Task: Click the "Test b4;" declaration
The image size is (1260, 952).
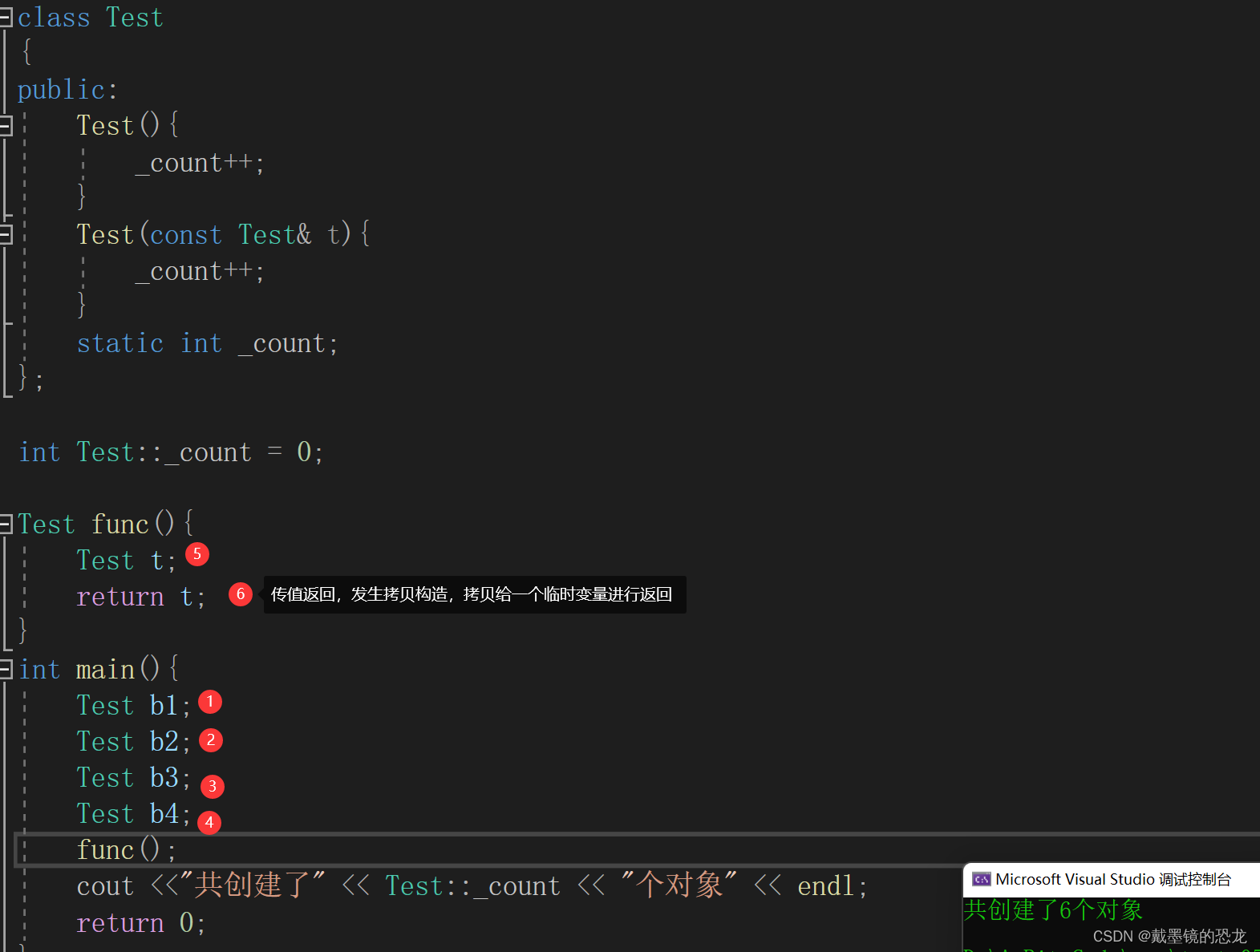Action: (x=134, y=814)
